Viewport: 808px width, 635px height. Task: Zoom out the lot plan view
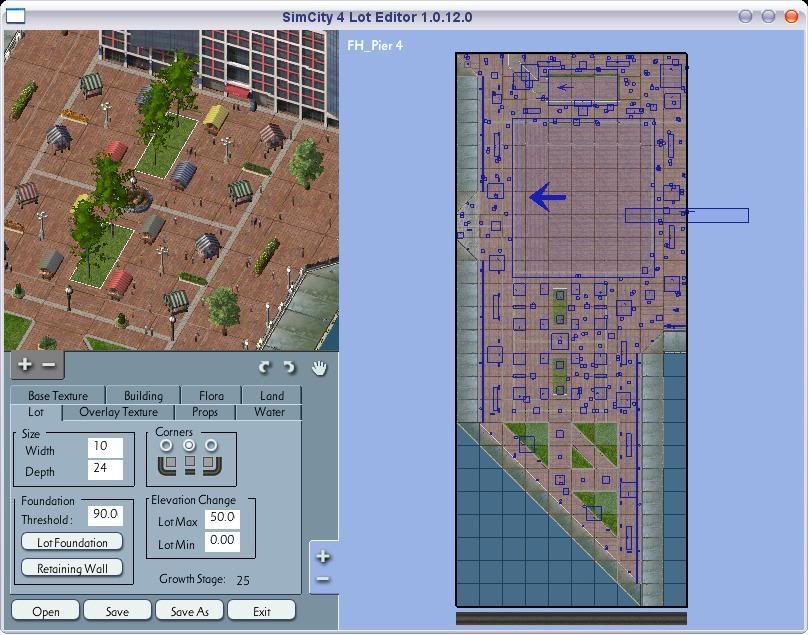323,579
